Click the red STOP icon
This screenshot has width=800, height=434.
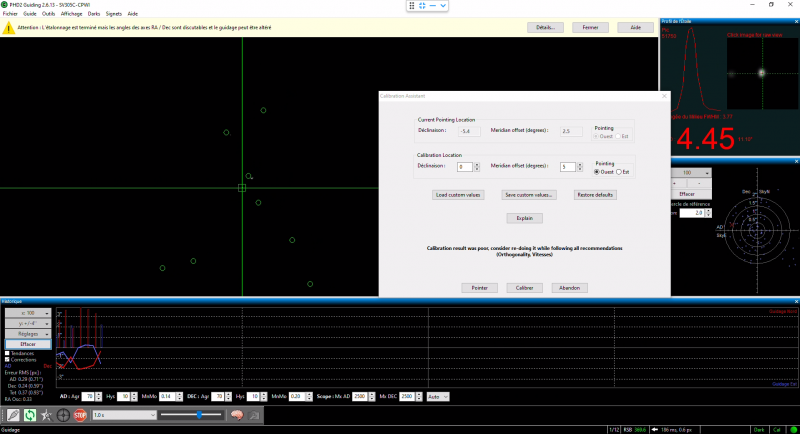[80, 415]
